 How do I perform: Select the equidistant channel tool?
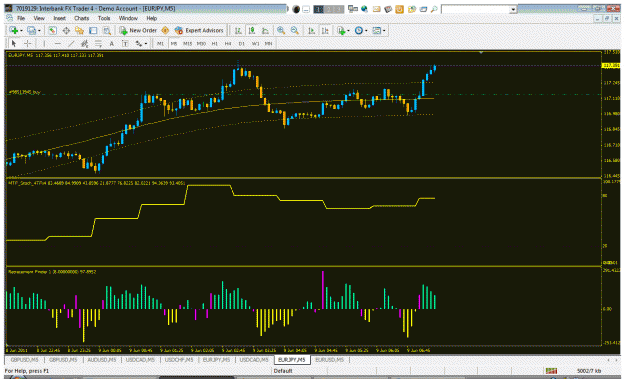tap(85, 43)
